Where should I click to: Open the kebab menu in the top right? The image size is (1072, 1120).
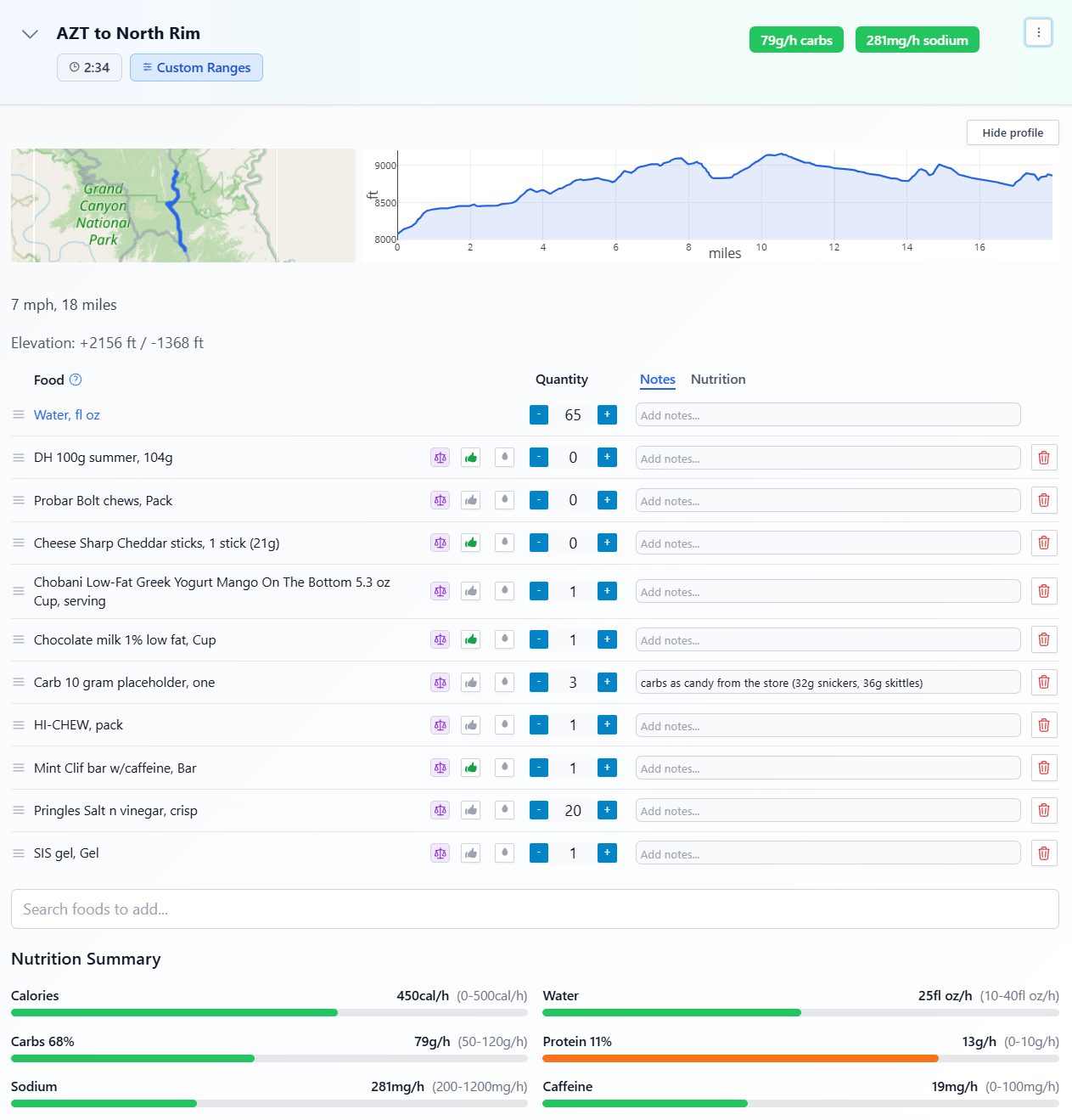coord(1038,33)
